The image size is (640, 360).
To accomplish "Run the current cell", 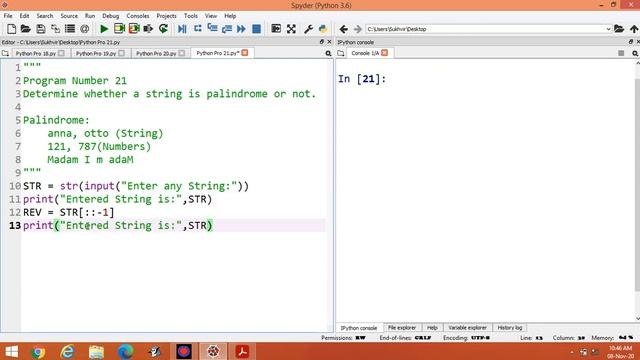I will tap(119, 29).
